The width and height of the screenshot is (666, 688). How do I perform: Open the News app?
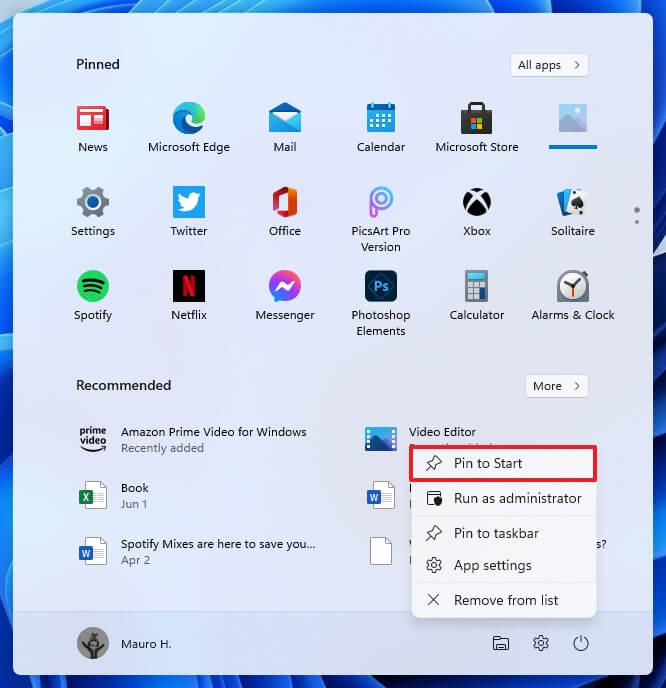(x=93, y=128)
